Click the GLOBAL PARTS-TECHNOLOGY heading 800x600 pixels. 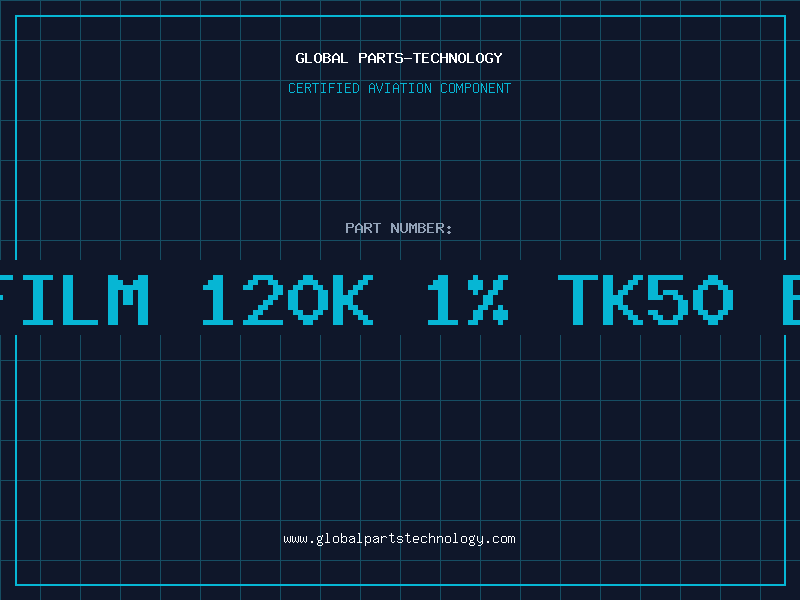pyautogui.click(x=399, y=58)
